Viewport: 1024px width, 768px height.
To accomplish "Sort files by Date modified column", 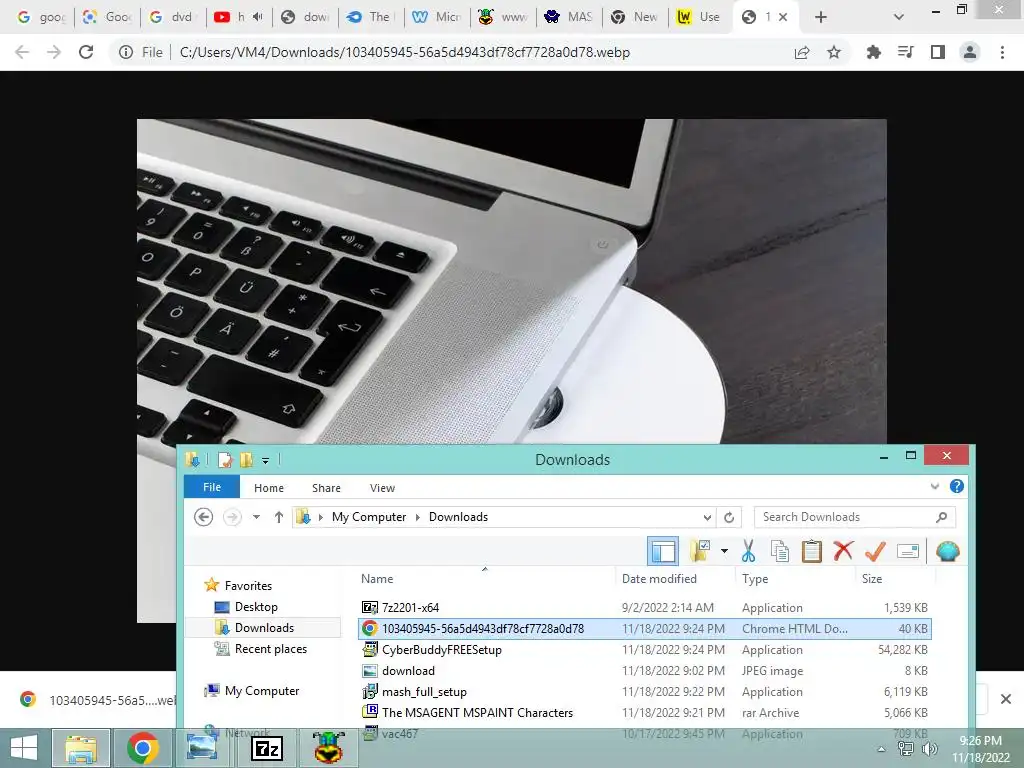I will pos(659,579).
